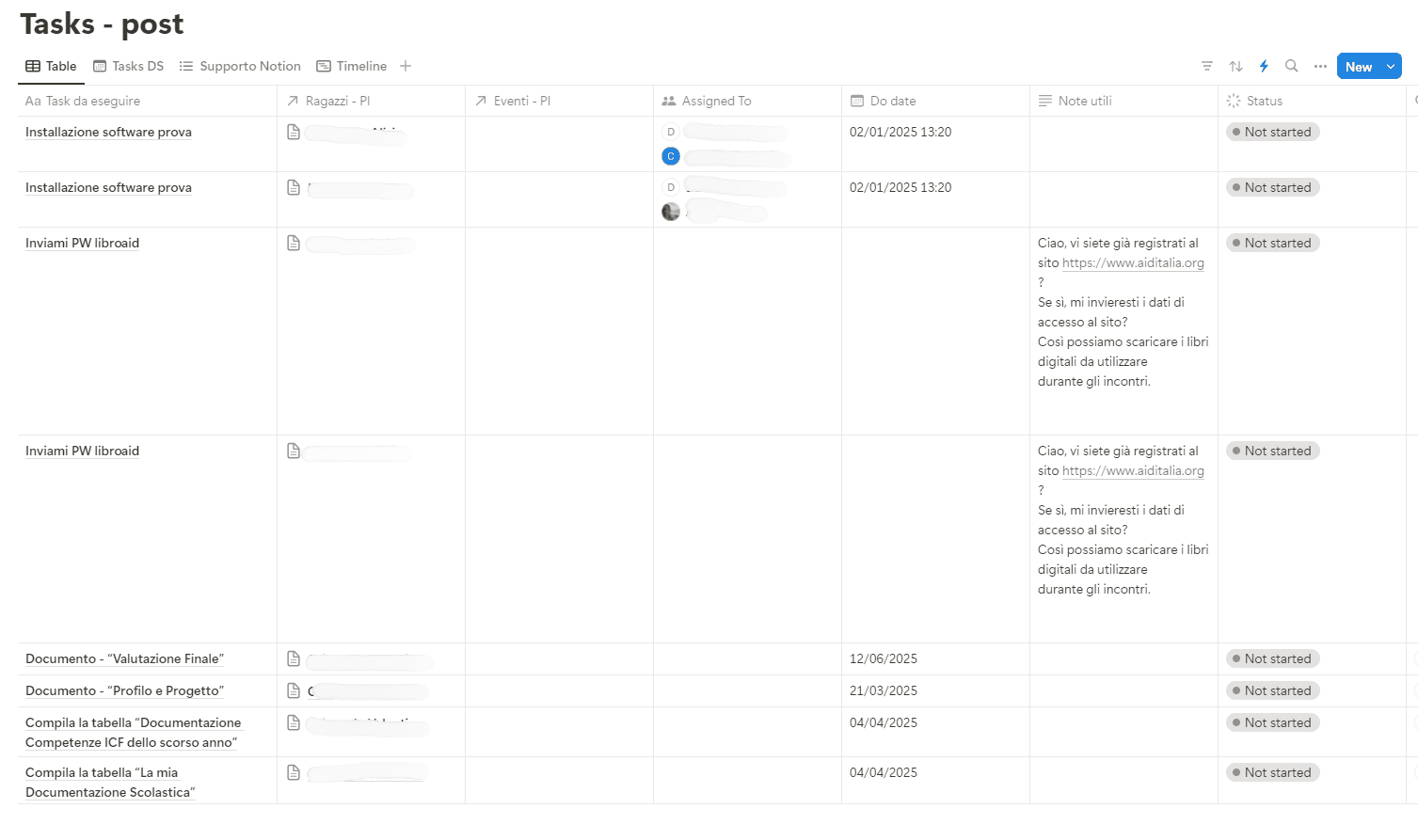Click the search magnifier icon
This screenshot has height=840, width=1418.
click(1292, 66)
